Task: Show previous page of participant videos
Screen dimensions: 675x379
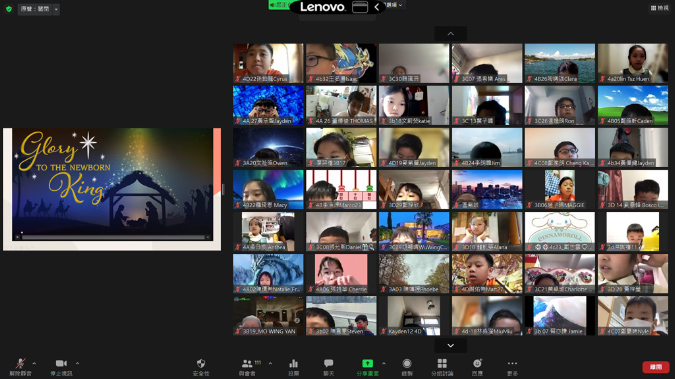Action: pyautogui.click(x=450, y=34)
